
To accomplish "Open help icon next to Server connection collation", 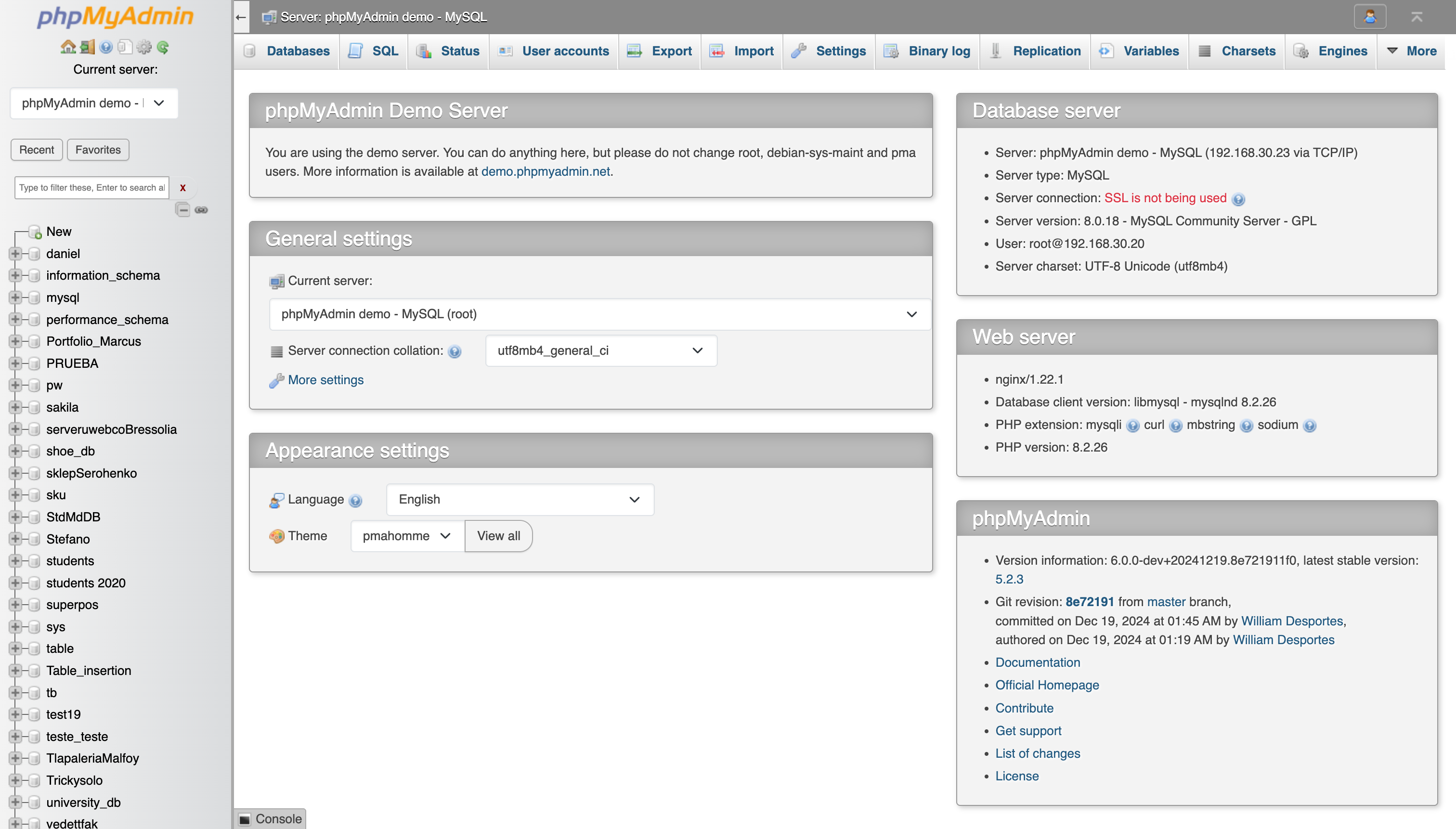I will click(x=455, y=351).
